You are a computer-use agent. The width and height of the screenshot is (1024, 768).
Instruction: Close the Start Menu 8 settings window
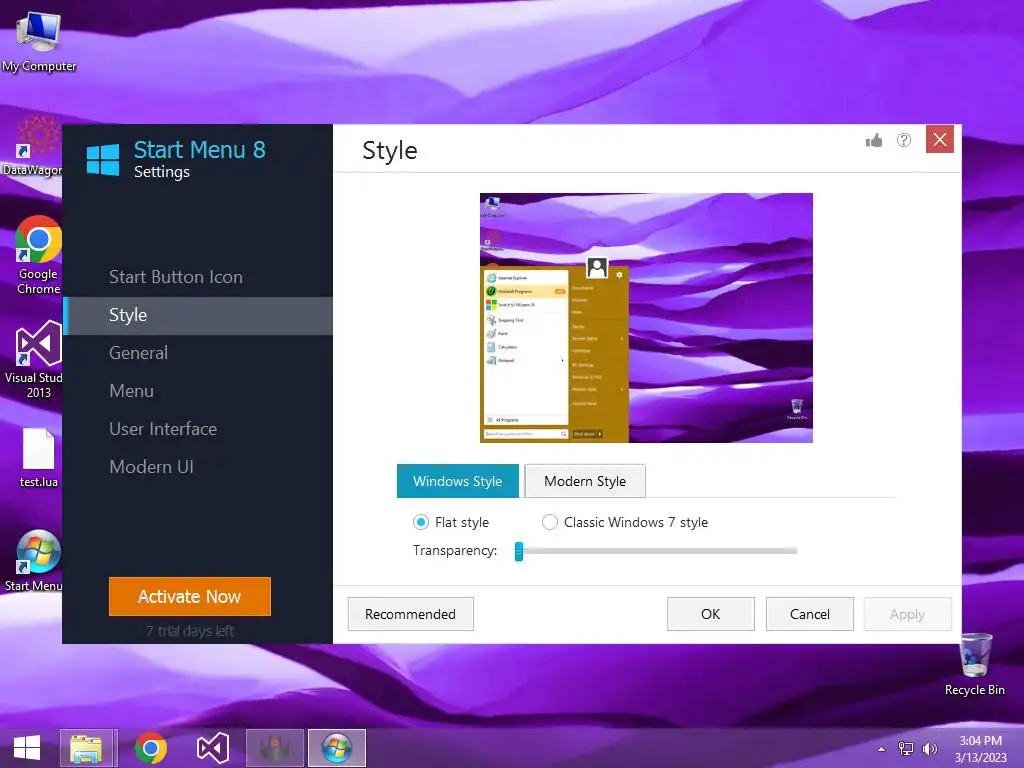(x=940, y=139)
